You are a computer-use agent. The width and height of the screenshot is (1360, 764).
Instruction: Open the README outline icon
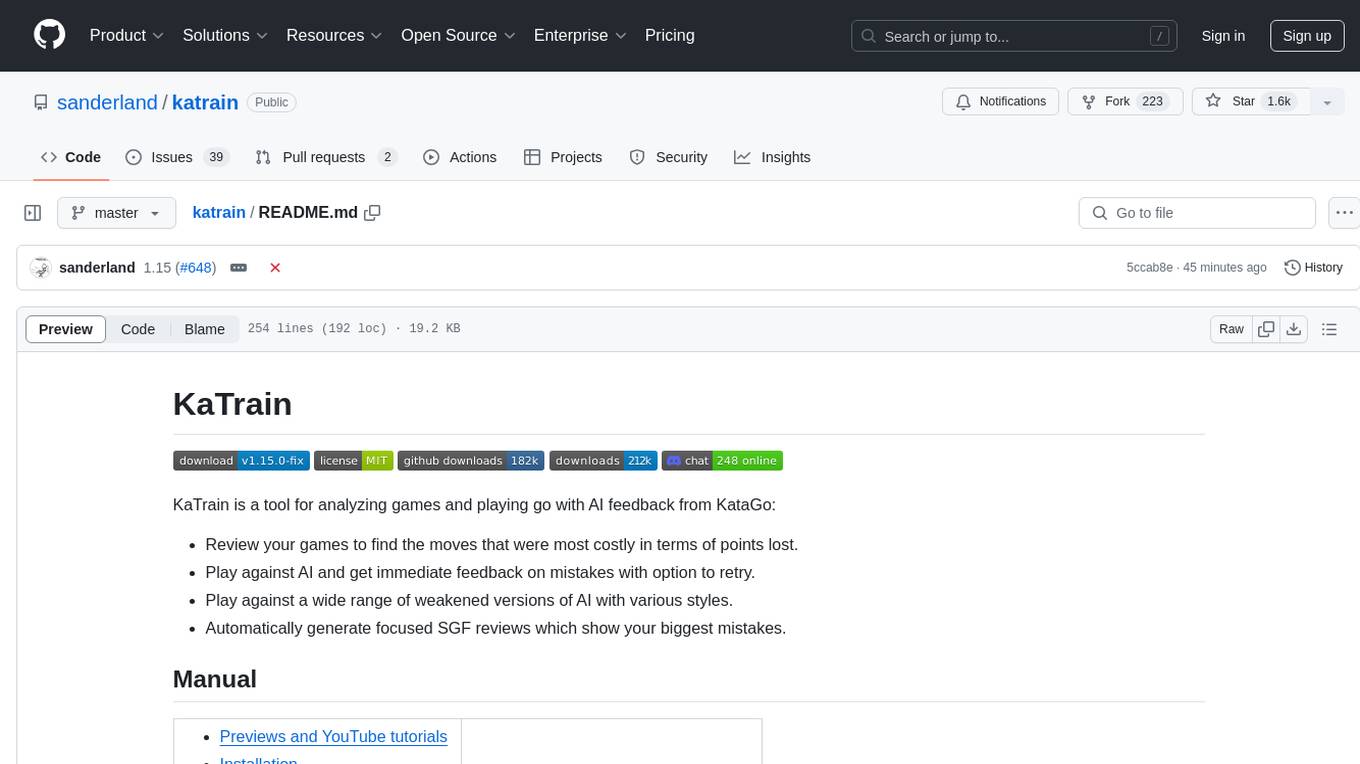click(x=1329, y=329)
